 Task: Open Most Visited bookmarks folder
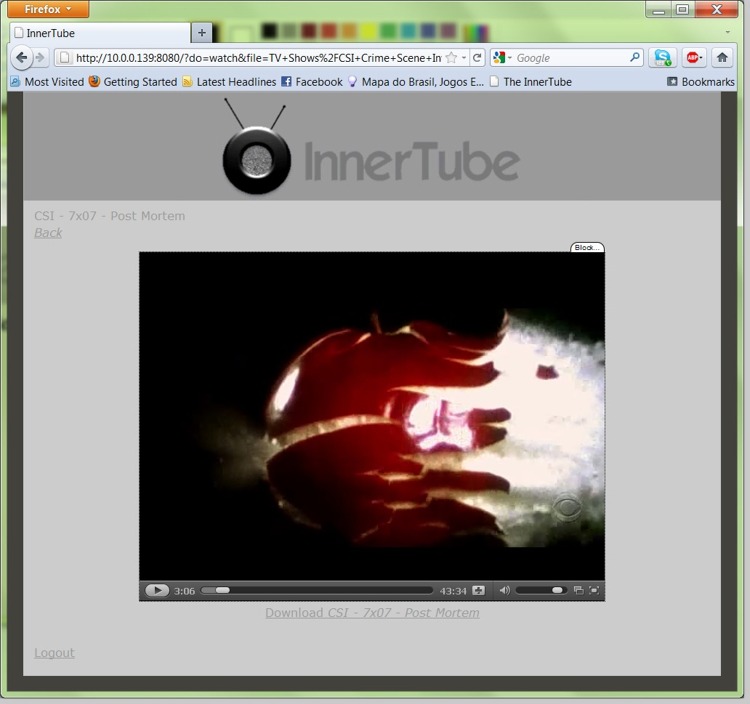(47, 82)
